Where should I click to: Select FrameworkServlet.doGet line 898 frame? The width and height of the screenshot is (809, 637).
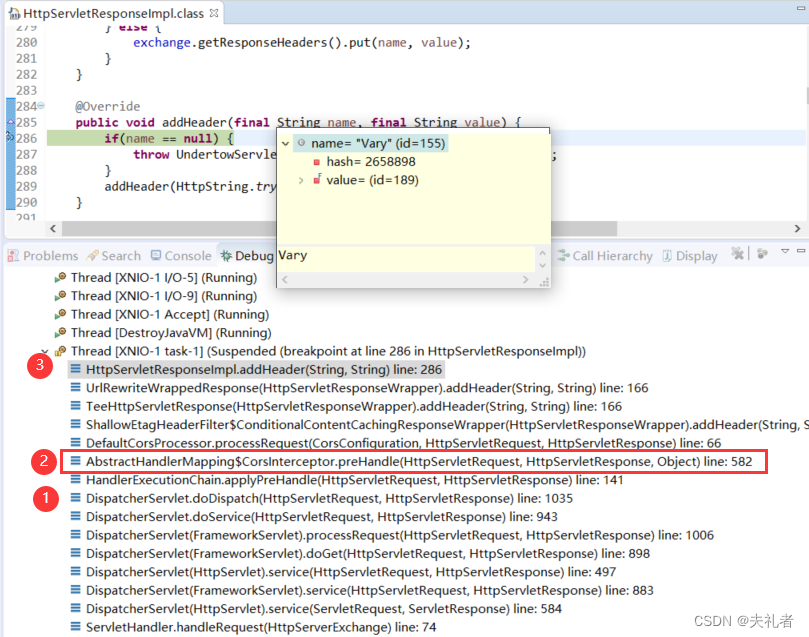tap(368, 553)
